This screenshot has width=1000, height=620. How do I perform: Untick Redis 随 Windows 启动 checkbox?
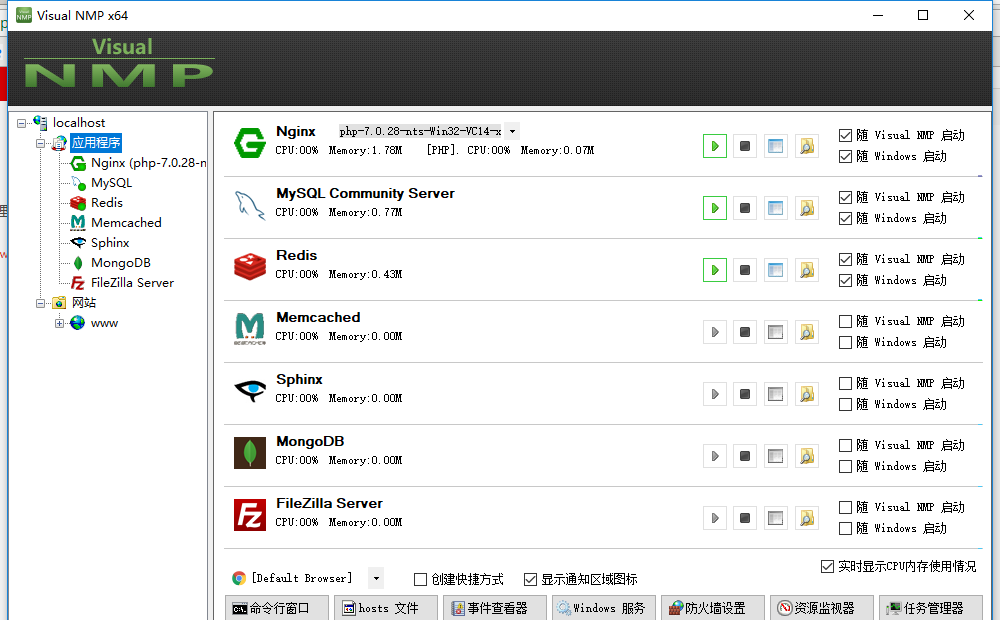coord(845,280)
